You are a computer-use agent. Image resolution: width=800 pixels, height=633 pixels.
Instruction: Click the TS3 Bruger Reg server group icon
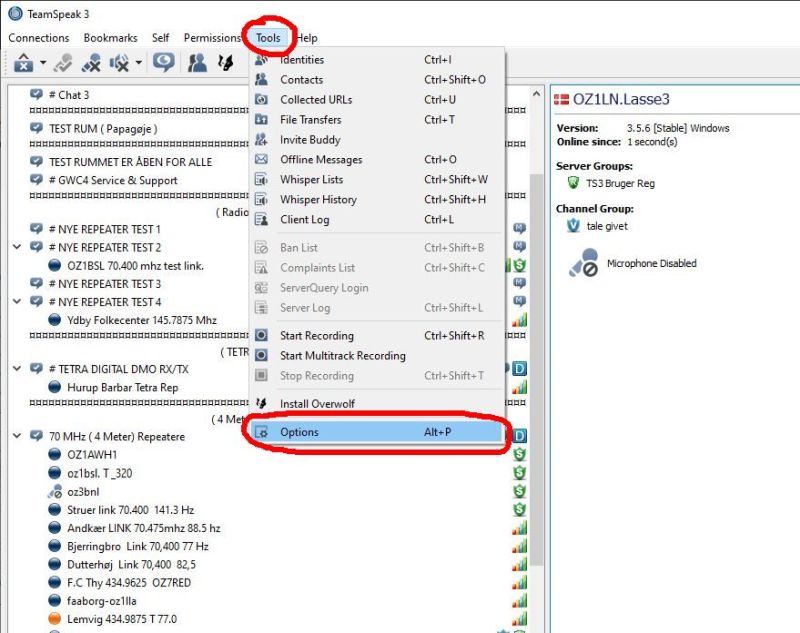(573, 183)
